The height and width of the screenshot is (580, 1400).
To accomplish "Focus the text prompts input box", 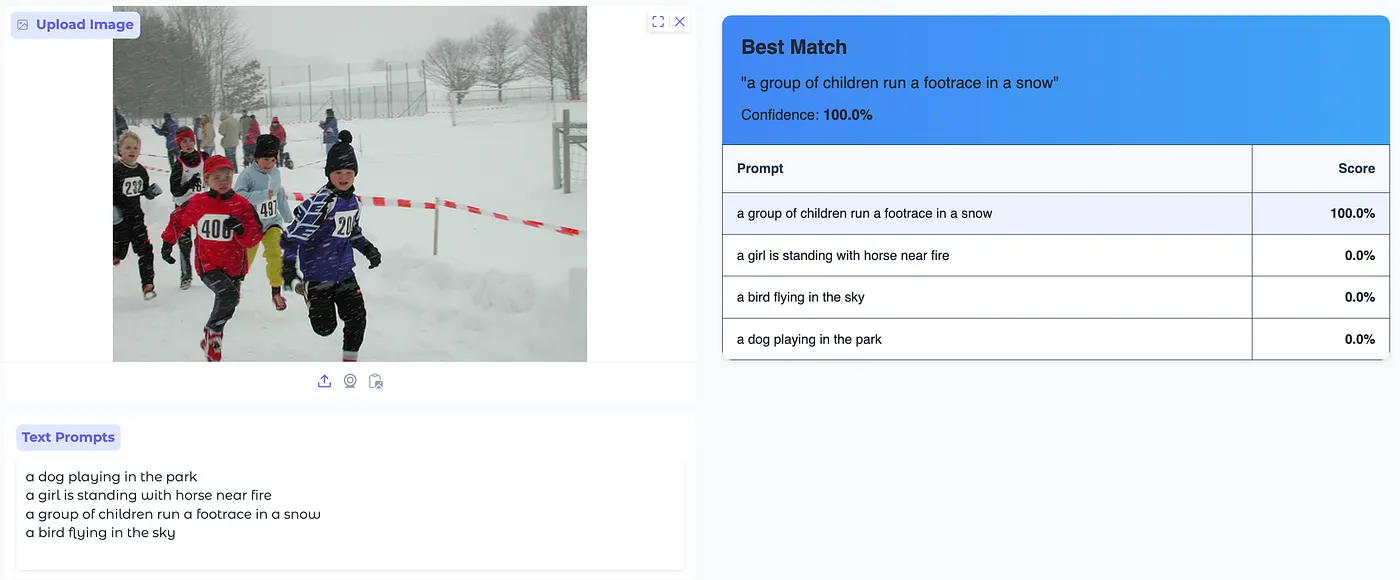I will click(350, 514).
